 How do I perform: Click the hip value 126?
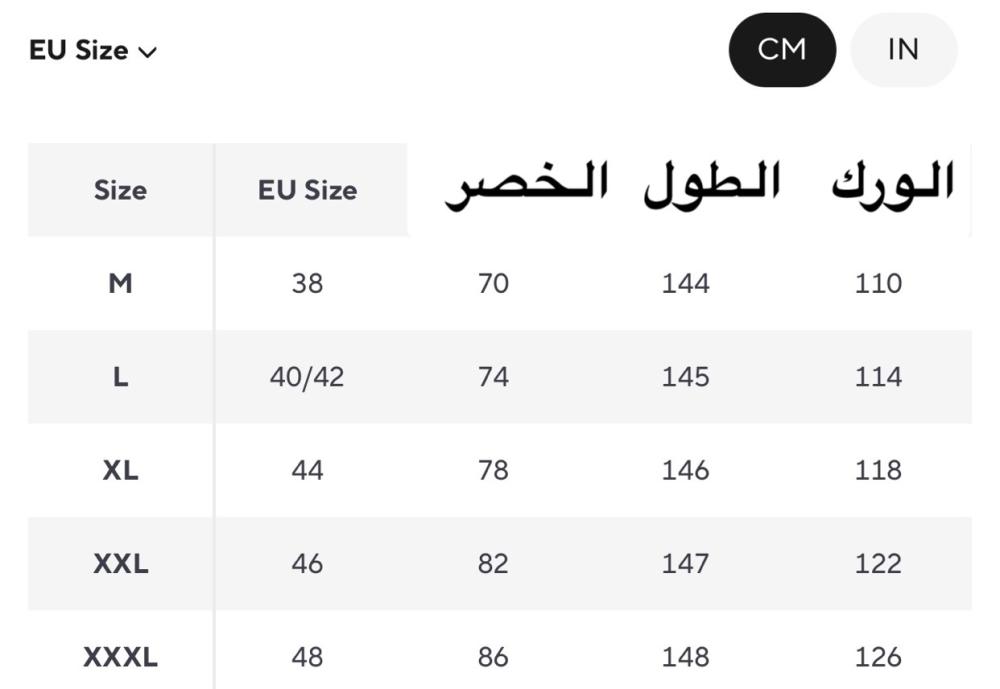(x=878, y=657)
